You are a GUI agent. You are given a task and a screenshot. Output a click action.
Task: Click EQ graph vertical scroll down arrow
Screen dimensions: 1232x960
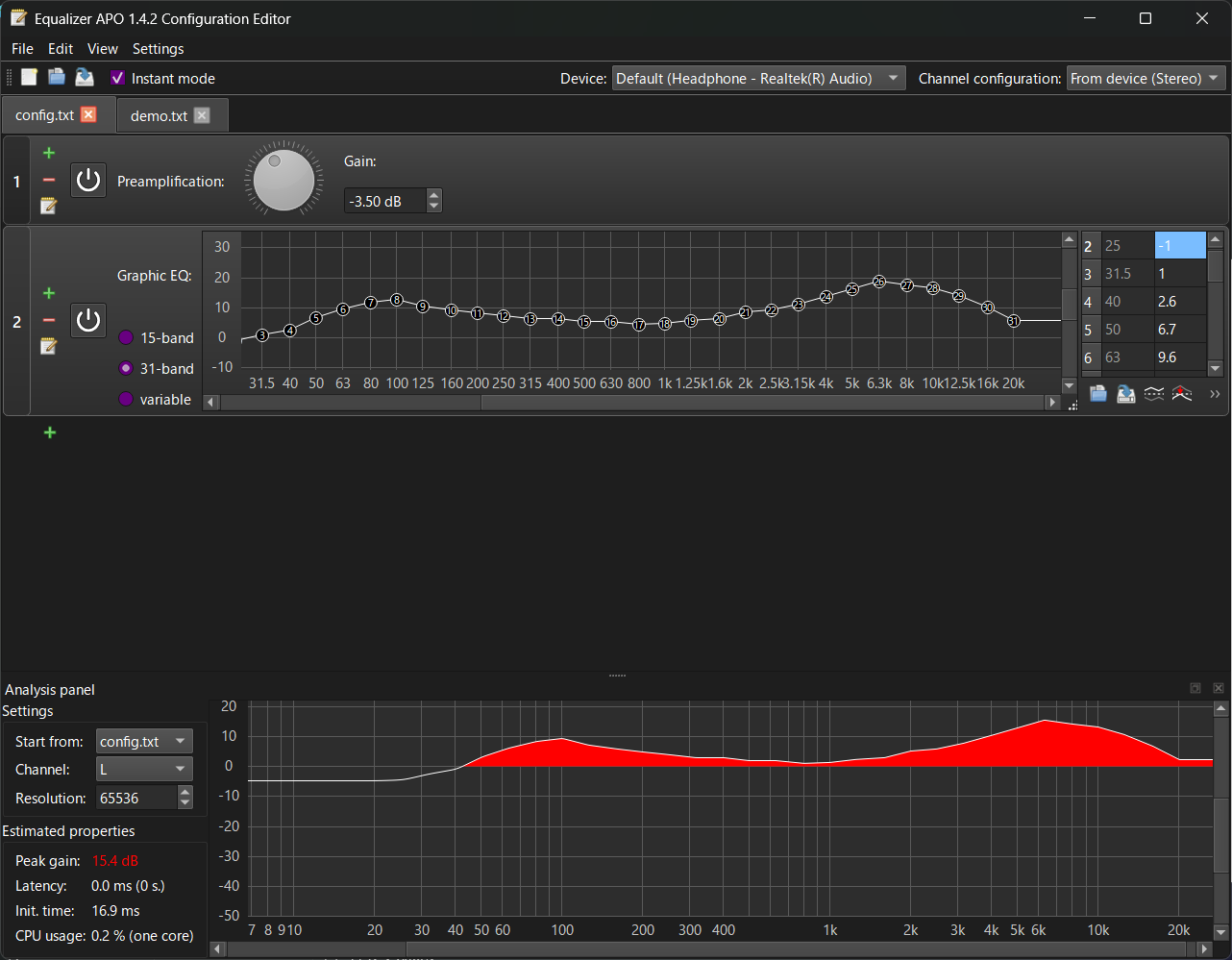[1070, 386]
